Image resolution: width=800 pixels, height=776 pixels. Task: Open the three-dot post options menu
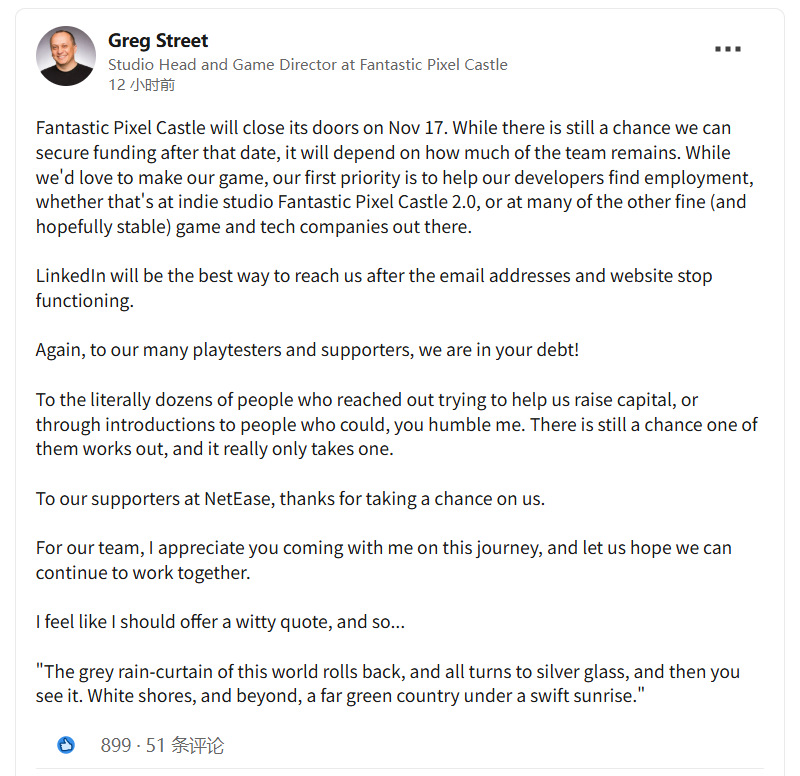click(728, 48)
